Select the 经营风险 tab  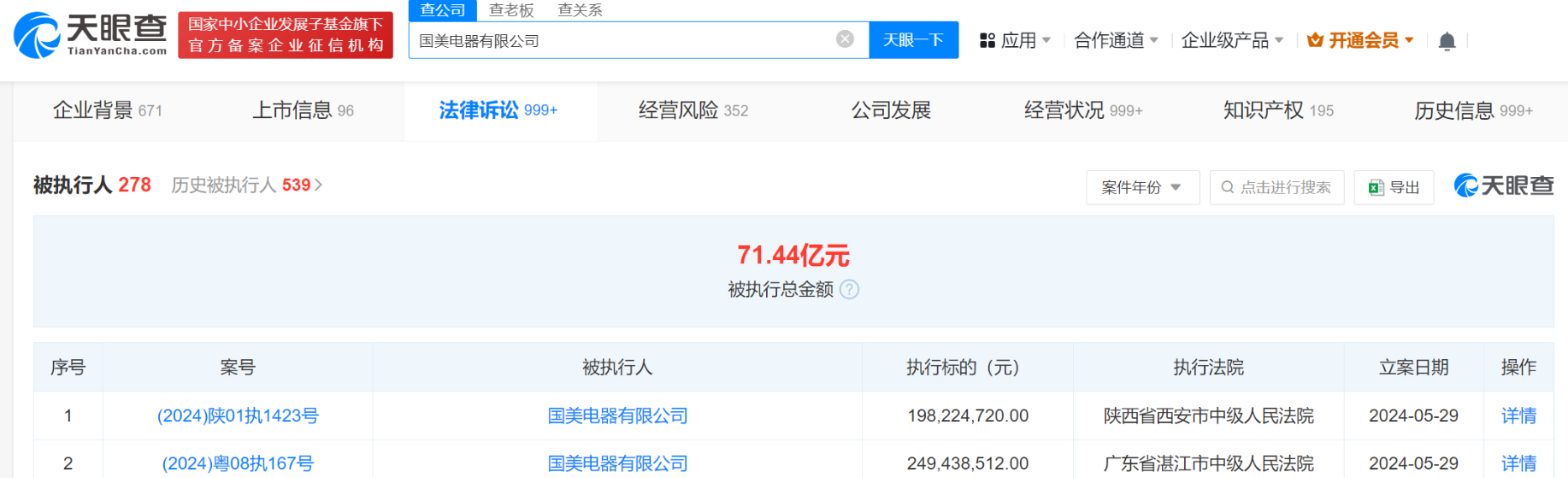(693, 110)
